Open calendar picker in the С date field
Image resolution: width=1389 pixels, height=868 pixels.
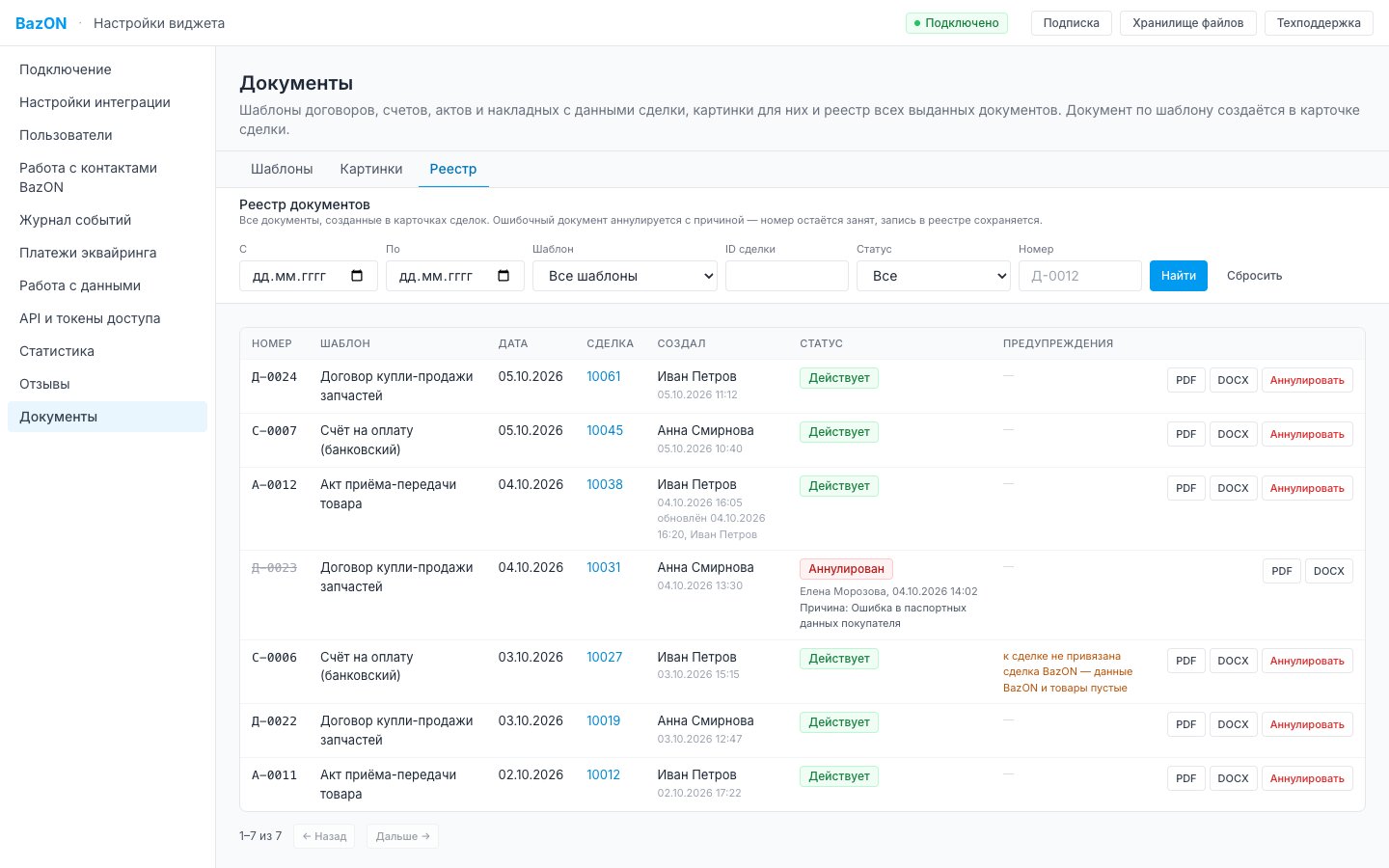coord(357,276)
